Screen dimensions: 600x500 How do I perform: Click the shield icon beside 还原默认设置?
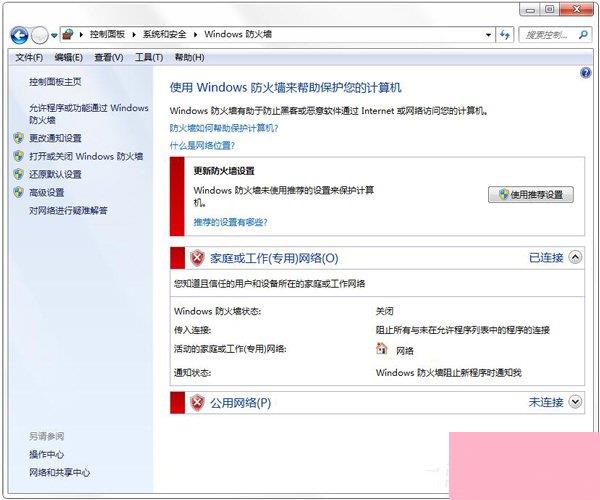click(x=18, y=174)
